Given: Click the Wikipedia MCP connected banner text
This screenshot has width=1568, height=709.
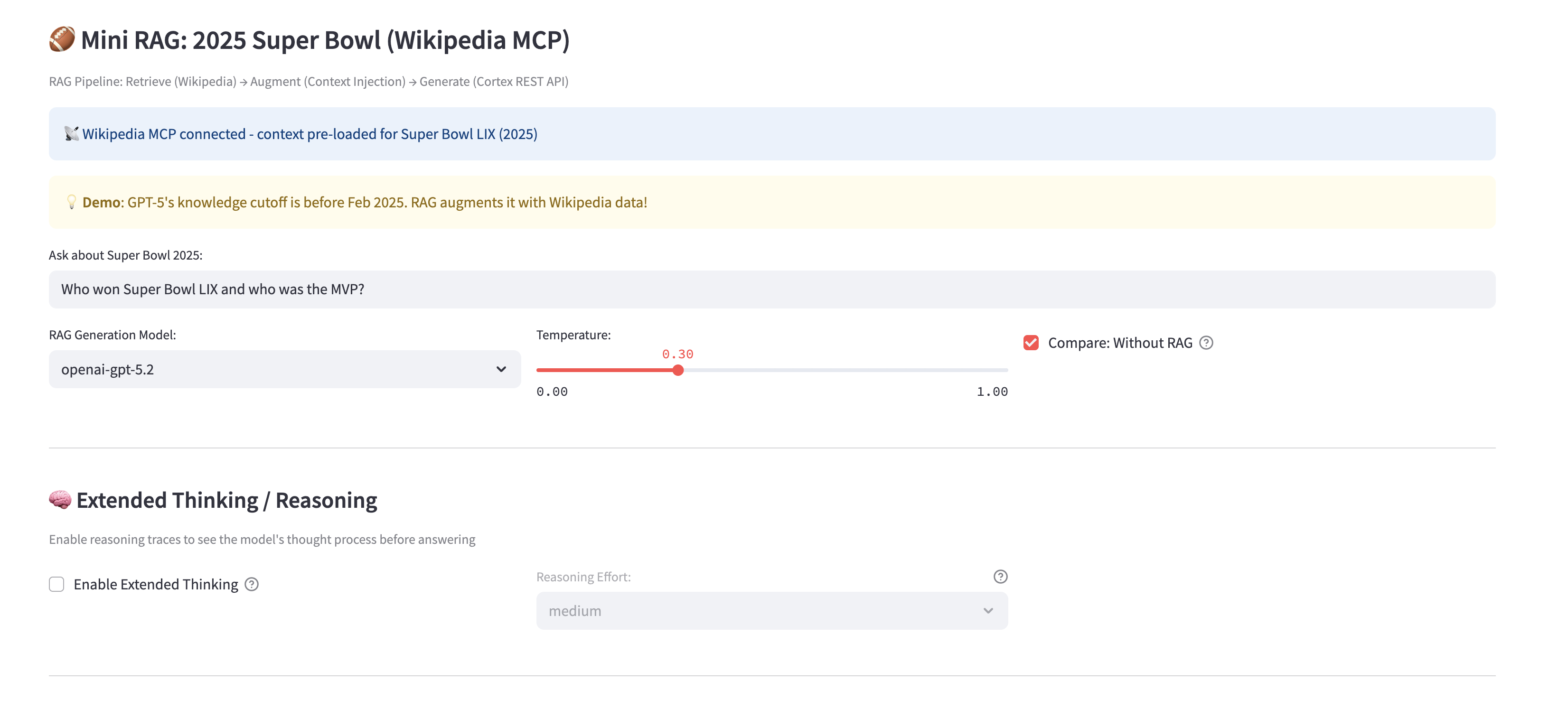Looking at the screenshot, I should coord(309,134).
